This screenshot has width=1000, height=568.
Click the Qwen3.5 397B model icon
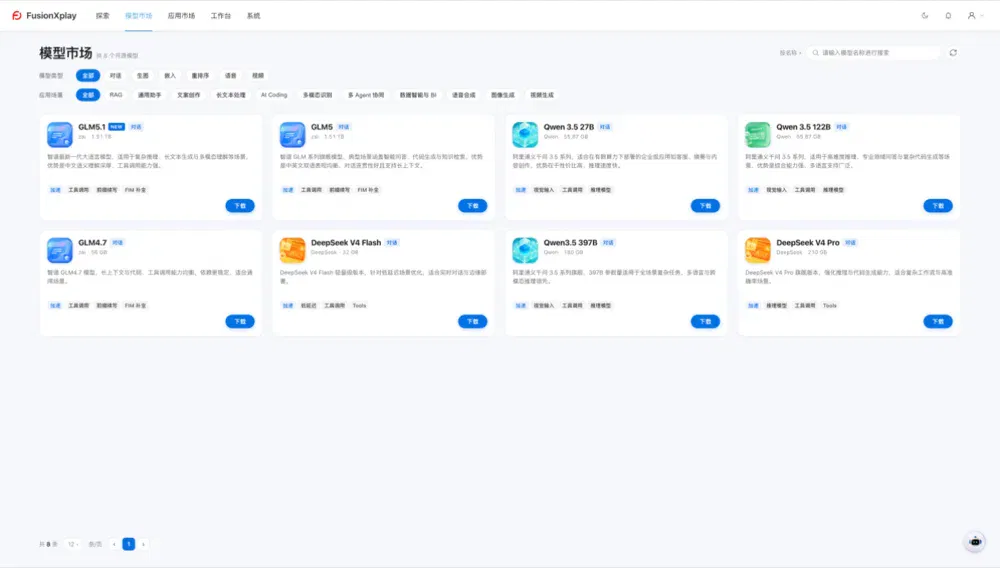525,250
